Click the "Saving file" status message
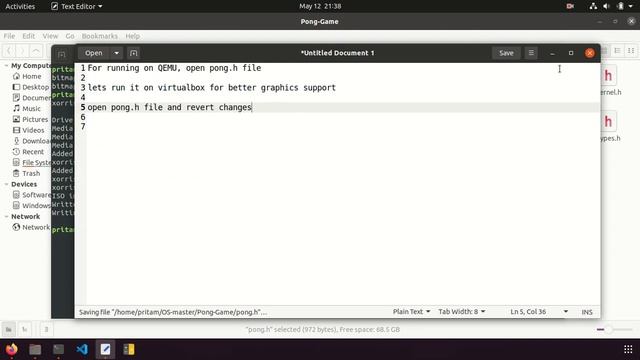The height and width of the screenshot is (360, 640). coord(173,312)
